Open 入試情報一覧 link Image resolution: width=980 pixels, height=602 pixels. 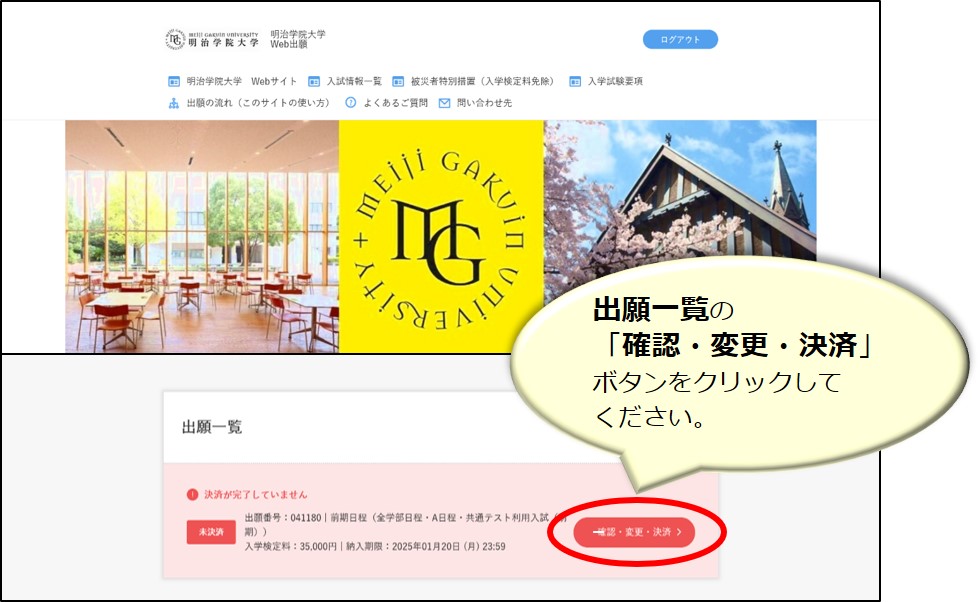[x=354, y=81]
